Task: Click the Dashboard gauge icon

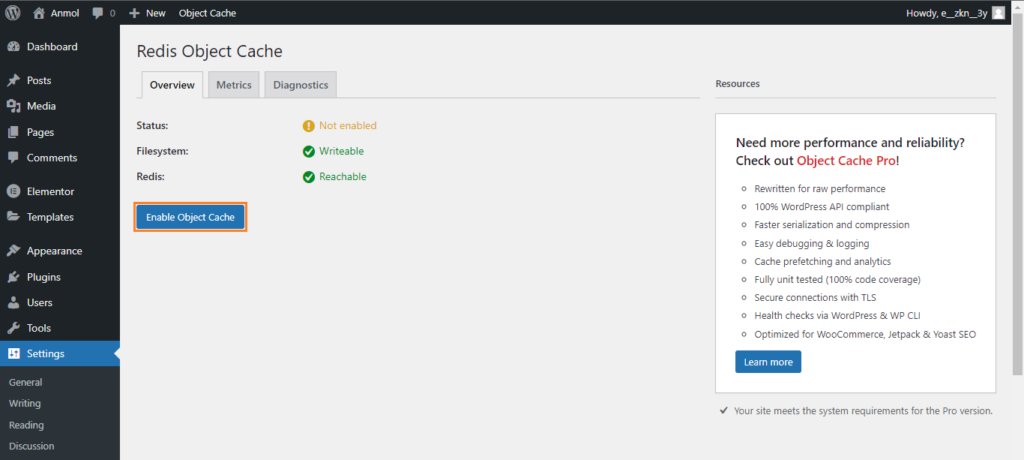Action: [x=13, y=47]
